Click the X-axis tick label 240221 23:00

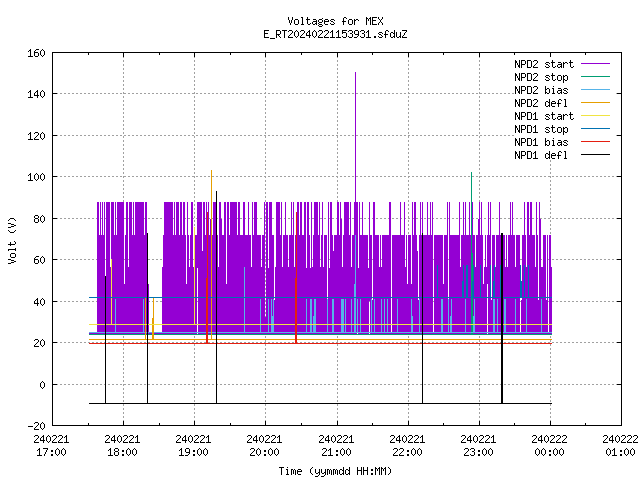(478, 446)
